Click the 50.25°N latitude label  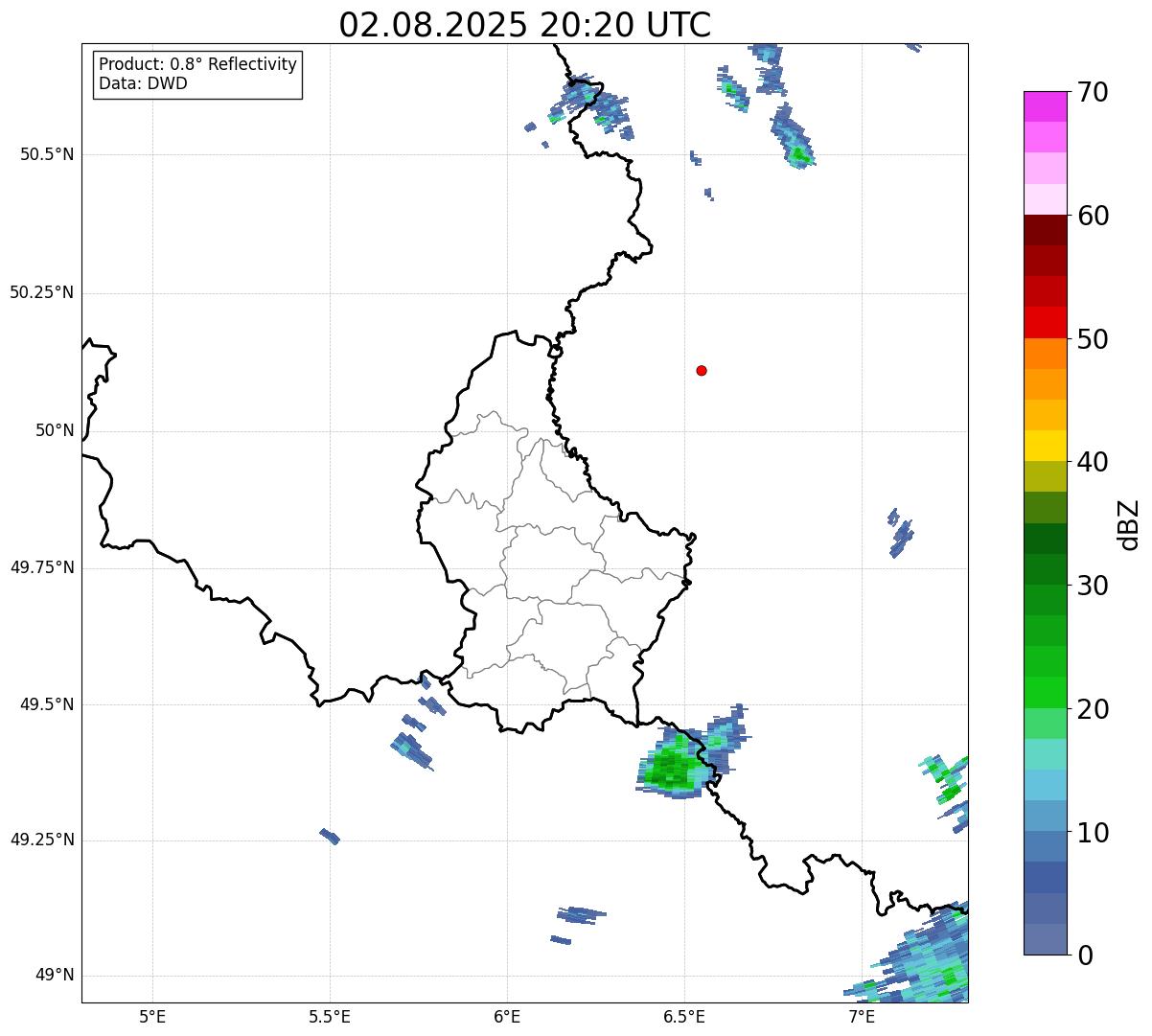point(42,292)
